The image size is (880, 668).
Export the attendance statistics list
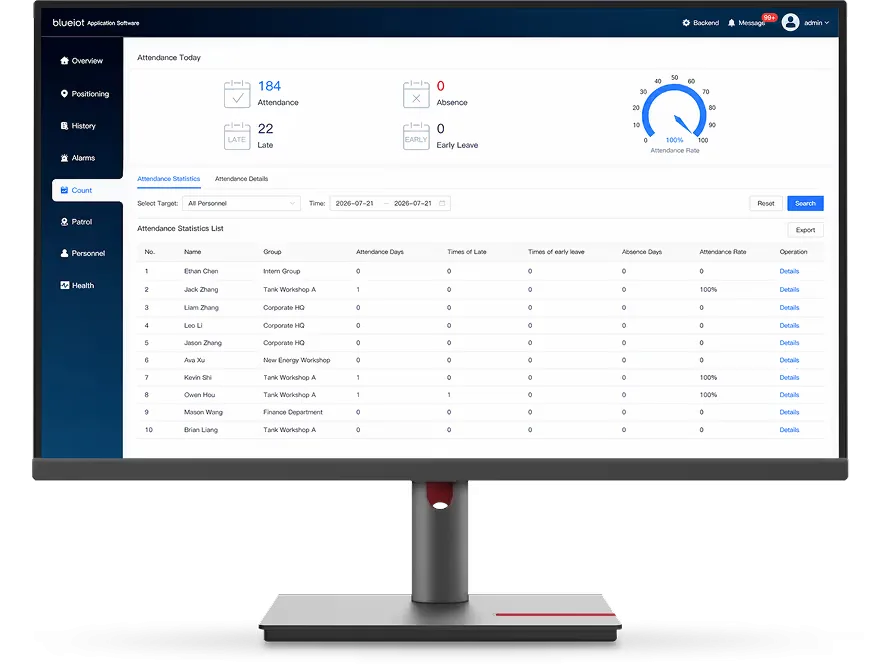coord(805,230)
